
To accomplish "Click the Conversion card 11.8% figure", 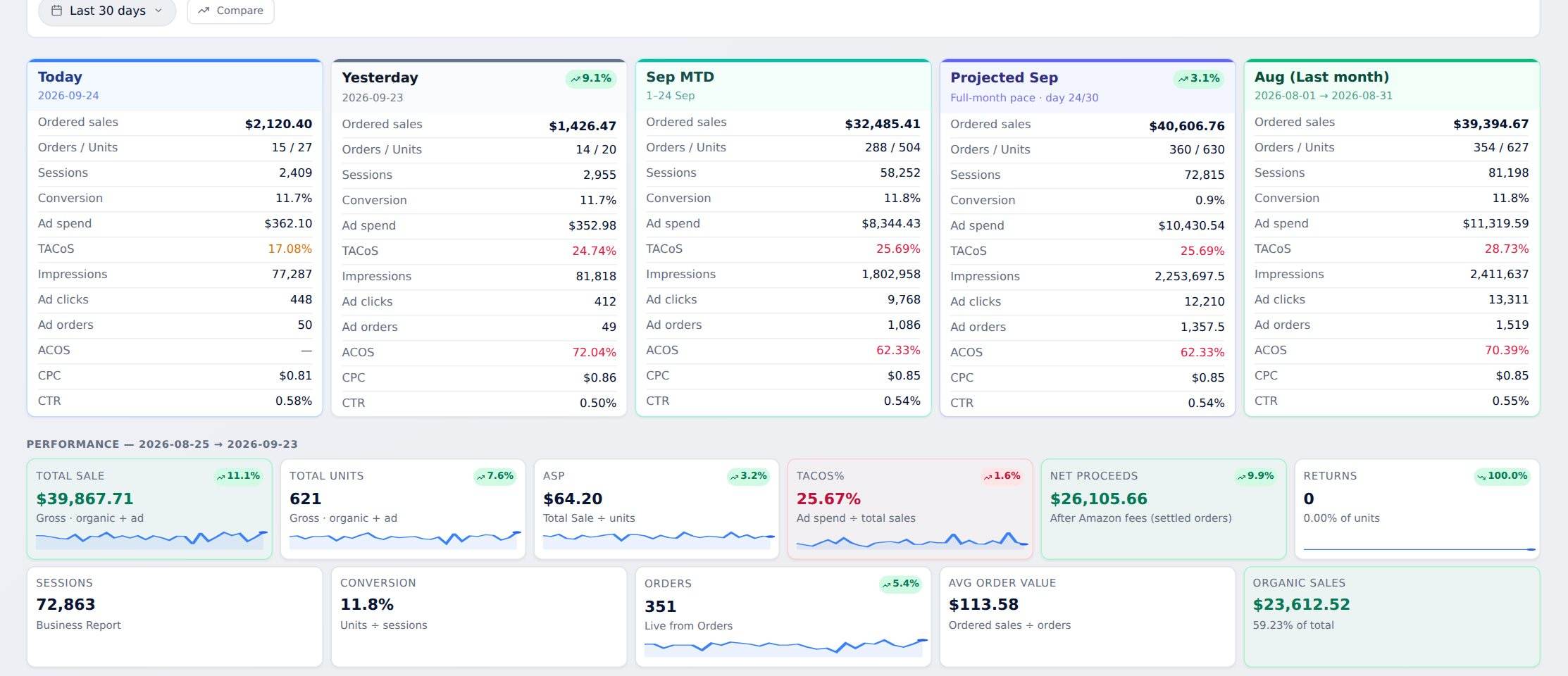I will point(367,604).
